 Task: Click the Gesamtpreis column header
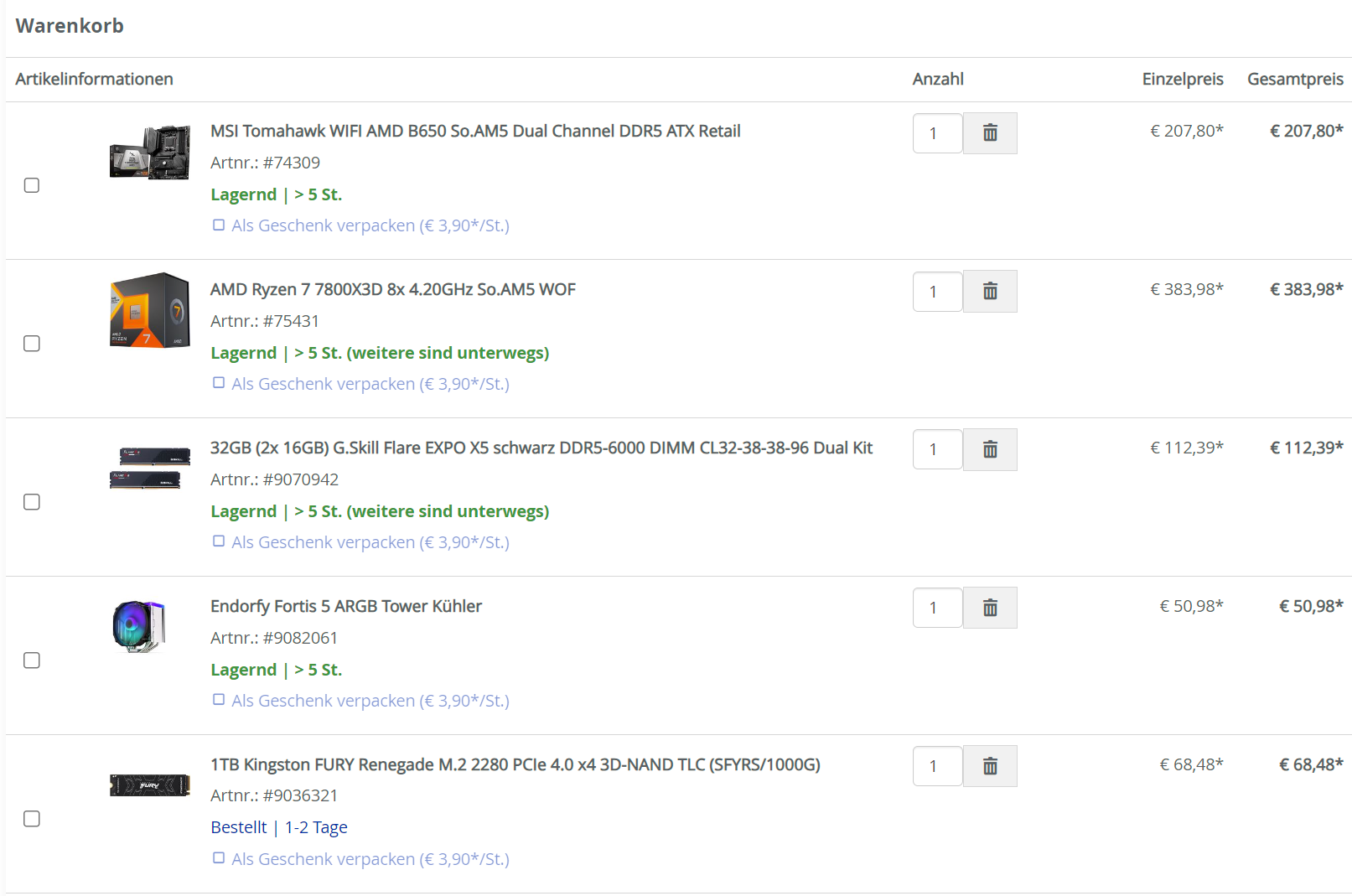click(x=1295, y=79)
